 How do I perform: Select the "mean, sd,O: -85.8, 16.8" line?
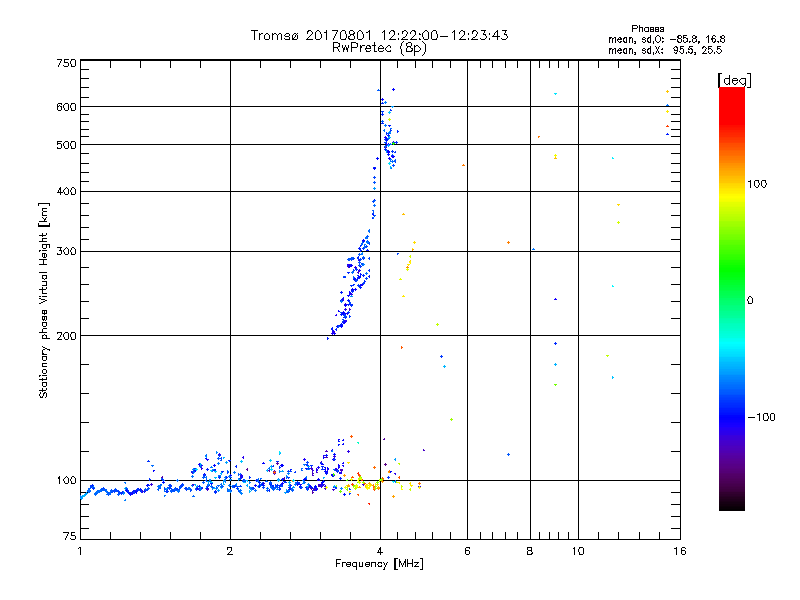pos(666,39)
